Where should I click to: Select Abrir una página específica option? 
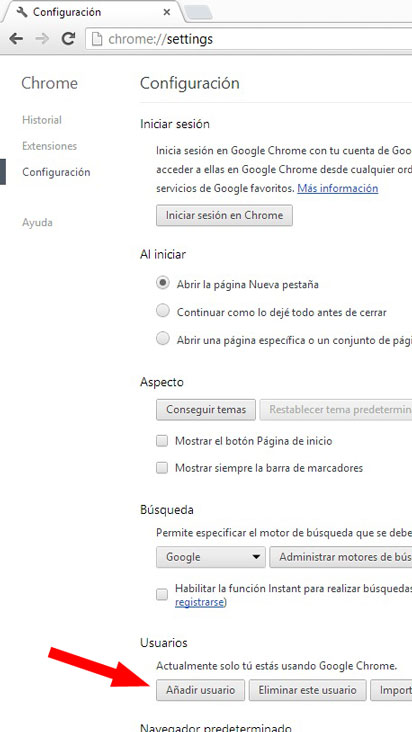point(163,339)
